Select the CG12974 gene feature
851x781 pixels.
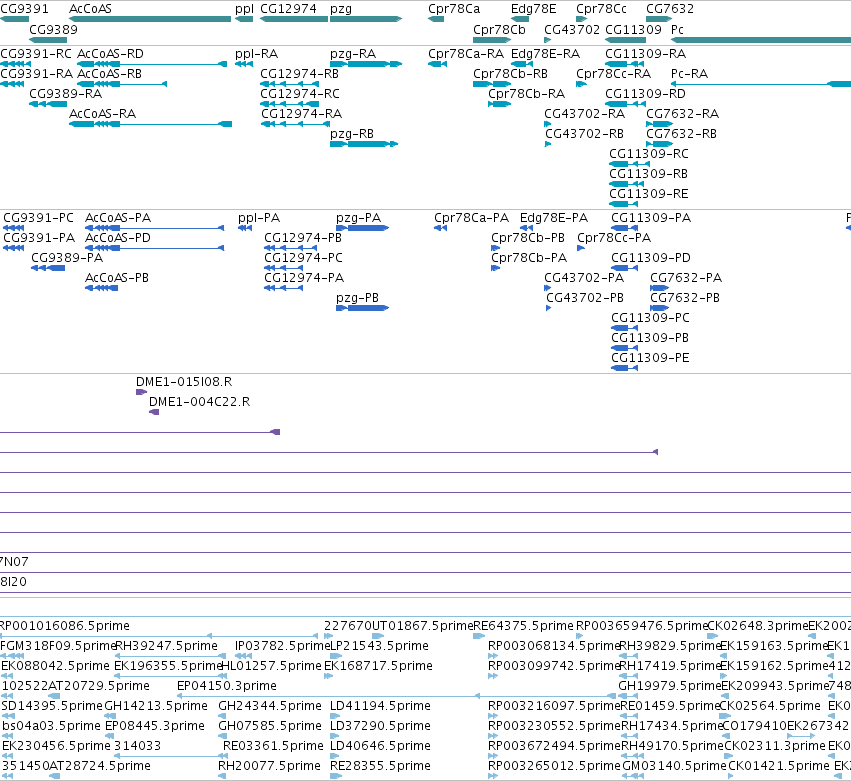tap(294, 19)
